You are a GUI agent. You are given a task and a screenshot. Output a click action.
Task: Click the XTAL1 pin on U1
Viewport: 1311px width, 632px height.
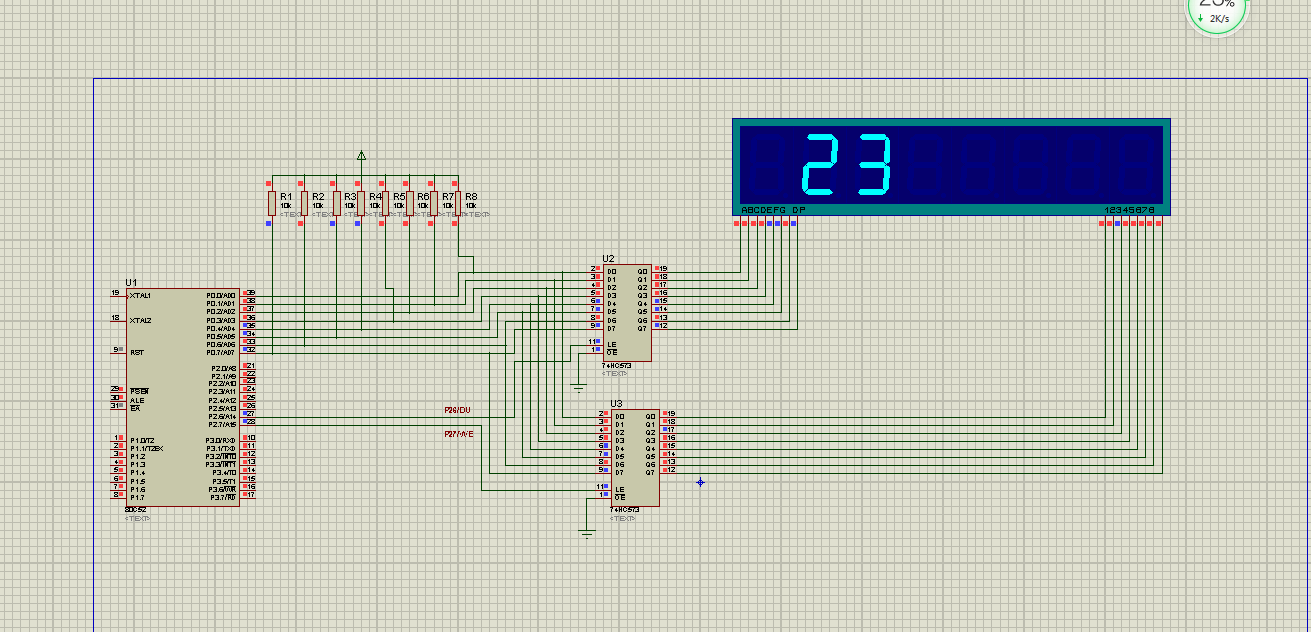(140, 295)
